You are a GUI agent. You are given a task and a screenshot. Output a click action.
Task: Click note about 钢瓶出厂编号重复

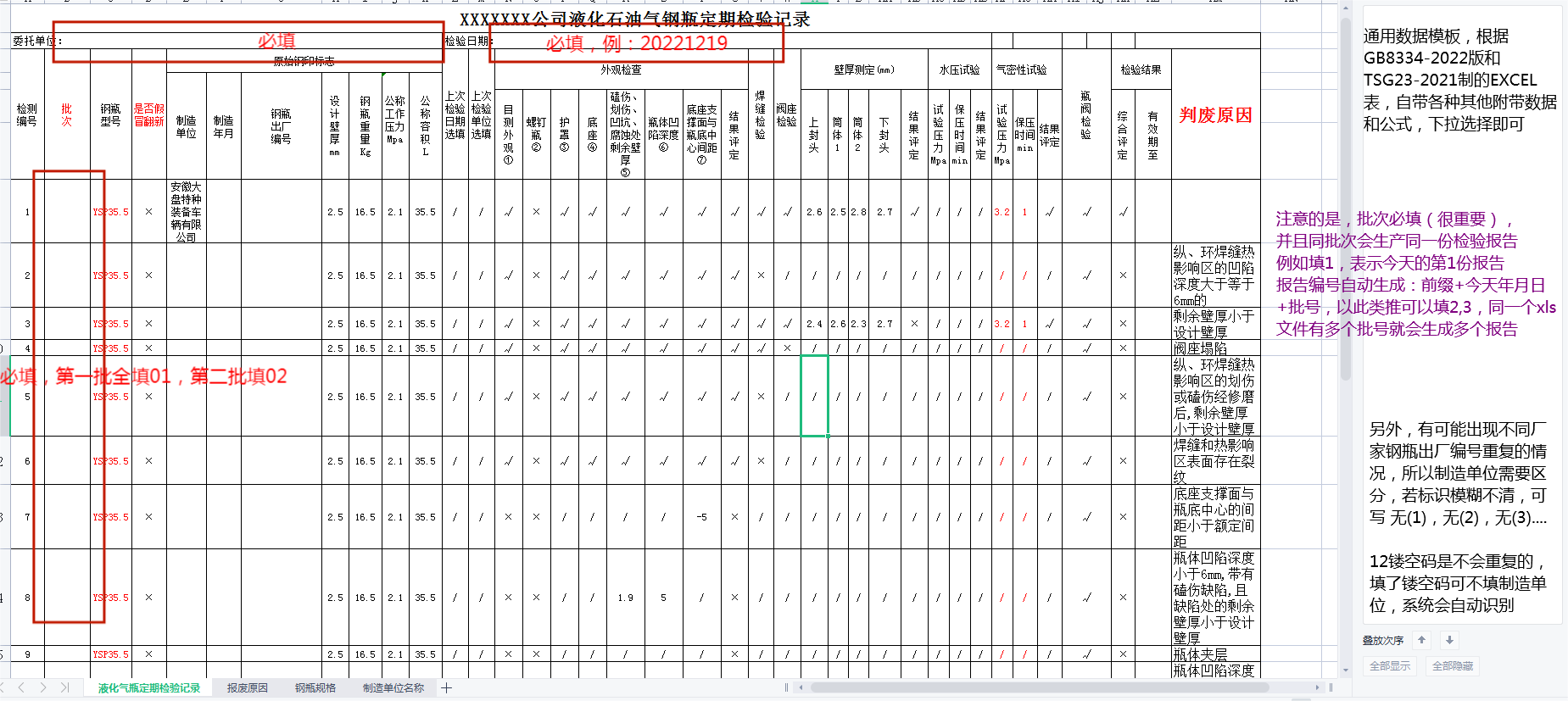1459,473
